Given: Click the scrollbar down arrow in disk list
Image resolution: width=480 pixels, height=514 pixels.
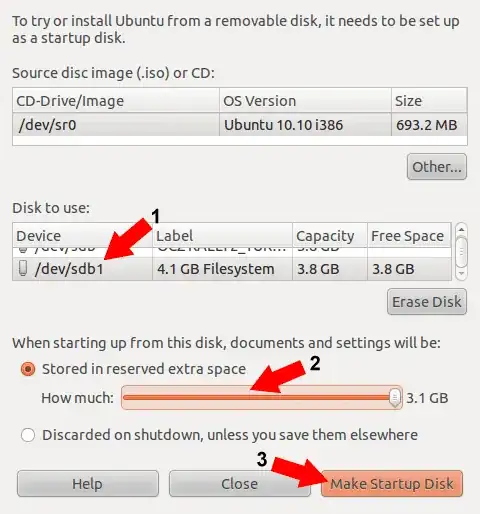Looking at the screenshot, I should pyautogui.click(x=461, y=273).
